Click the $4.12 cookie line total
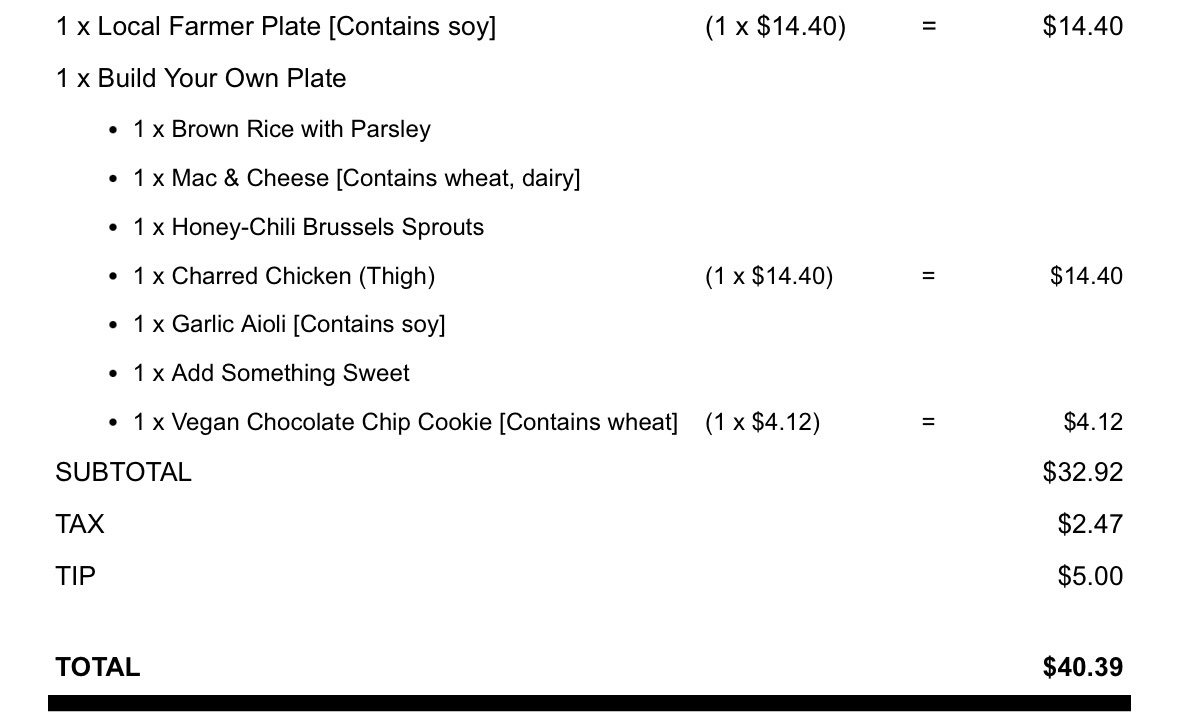The width and height of the screenshot is (1179, 722). point(1093,423)
